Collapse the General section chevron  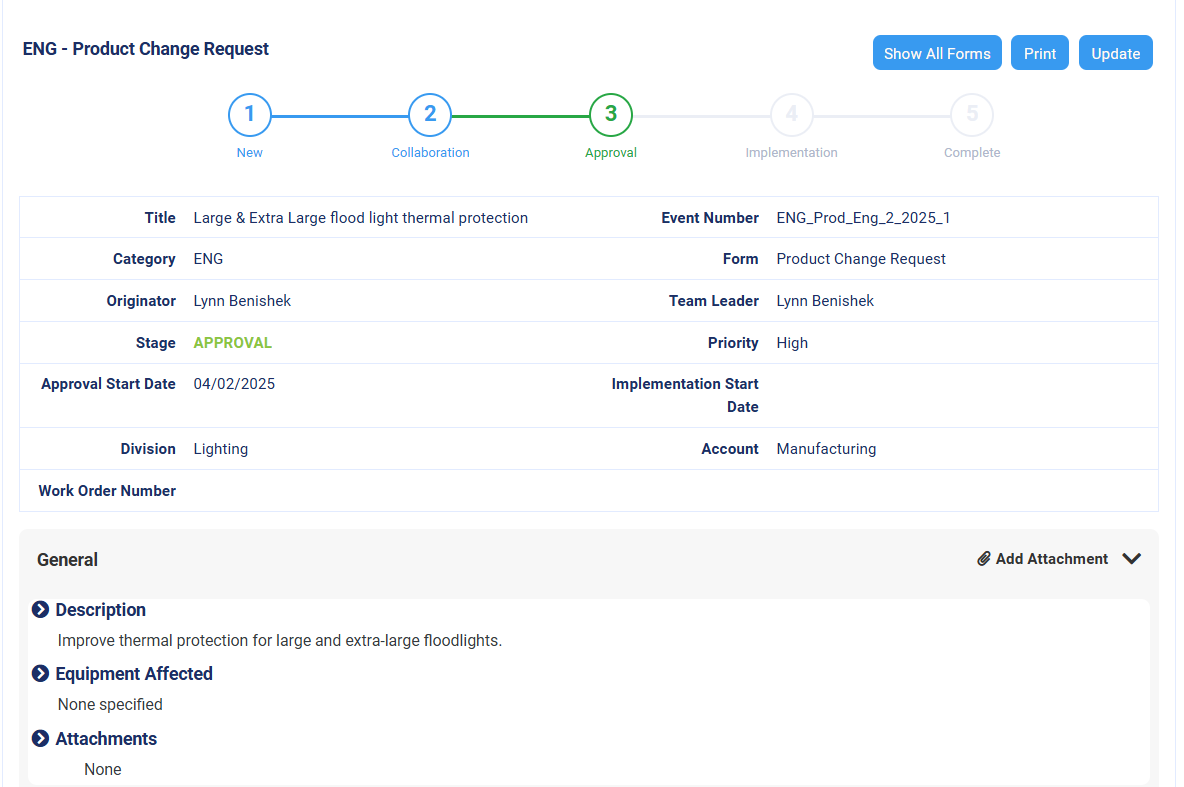click(1132, 559)
